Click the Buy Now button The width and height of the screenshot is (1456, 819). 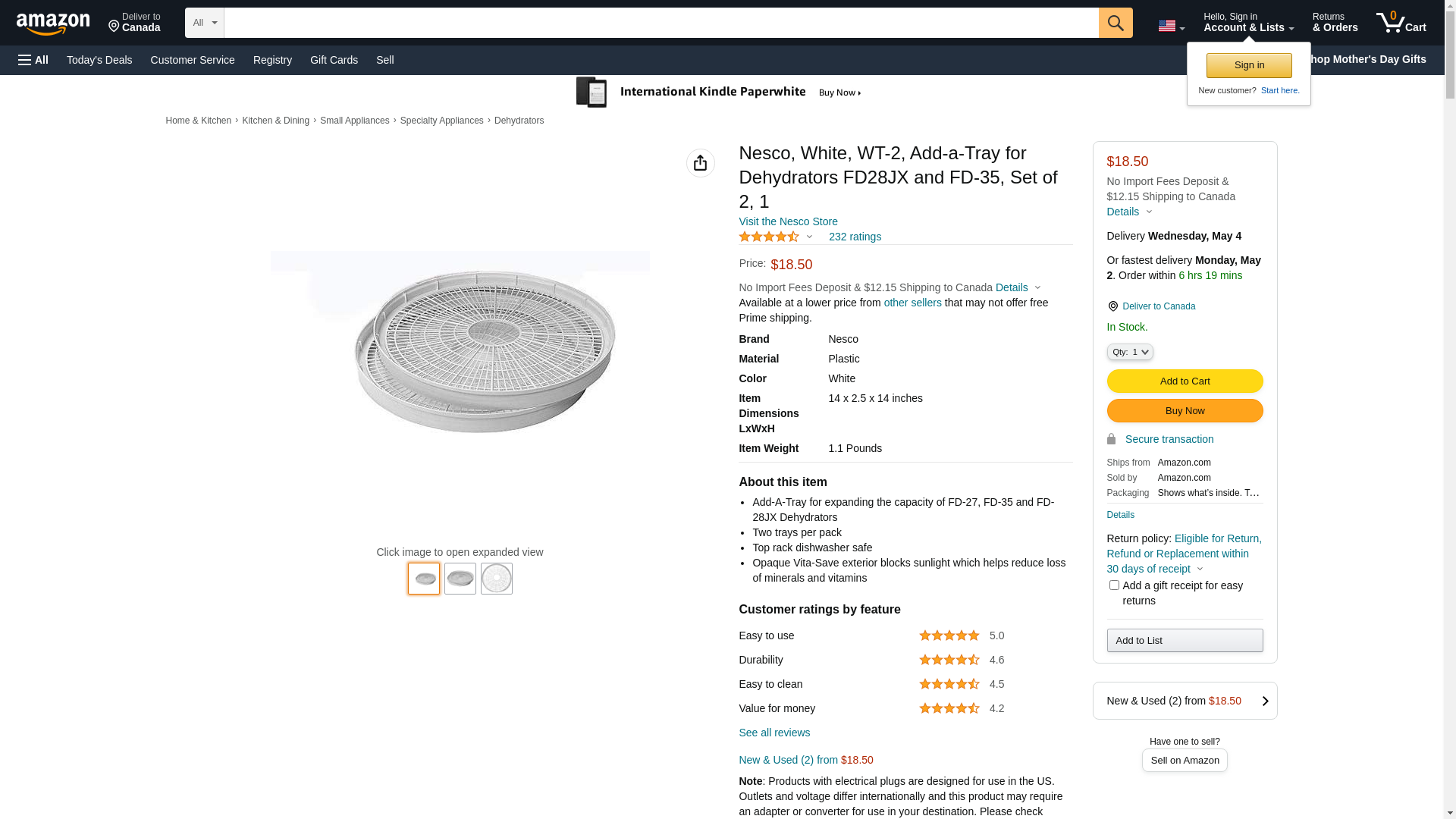pyautogui.click(x=1184, y=410)
